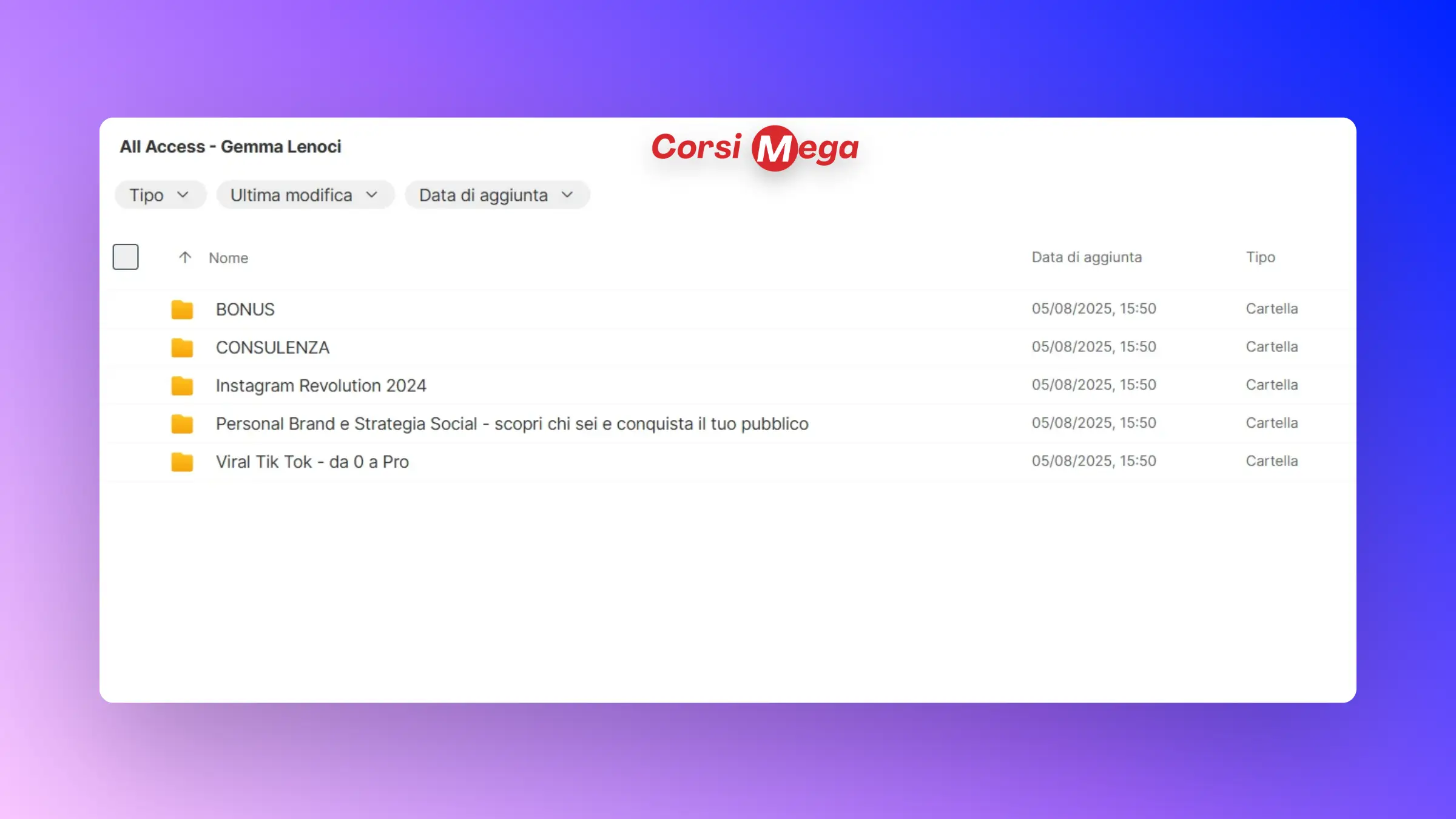Sort by the Nome column header
The image size is (1456, 819).
[228, 258]
